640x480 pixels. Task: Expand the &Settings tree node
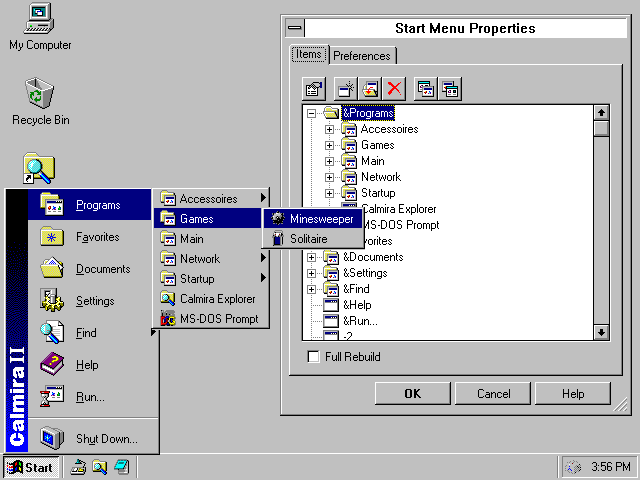click(311, 273)
